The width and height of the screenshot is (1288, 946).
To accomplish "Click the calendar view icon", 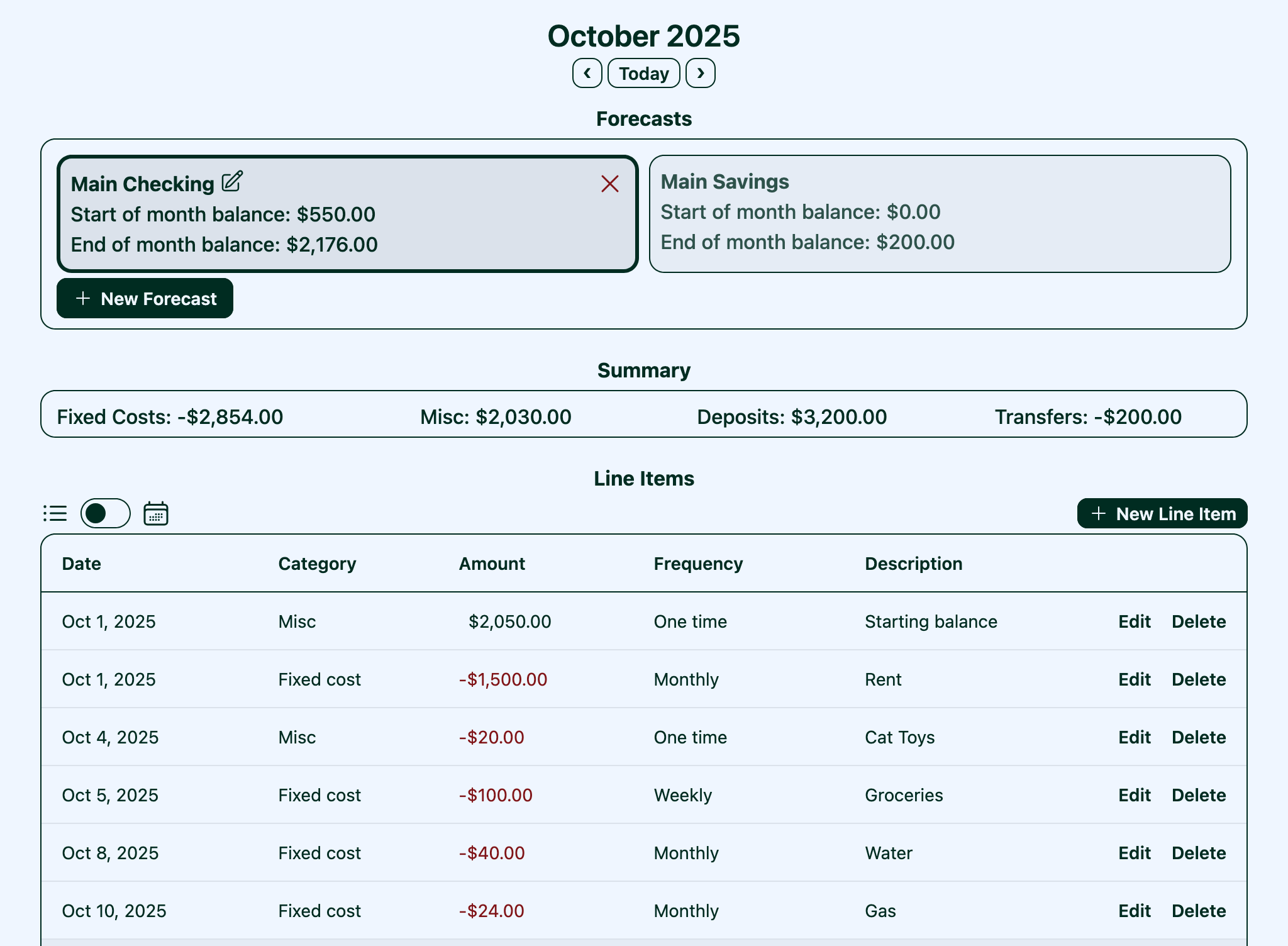I will pos(156,513).
